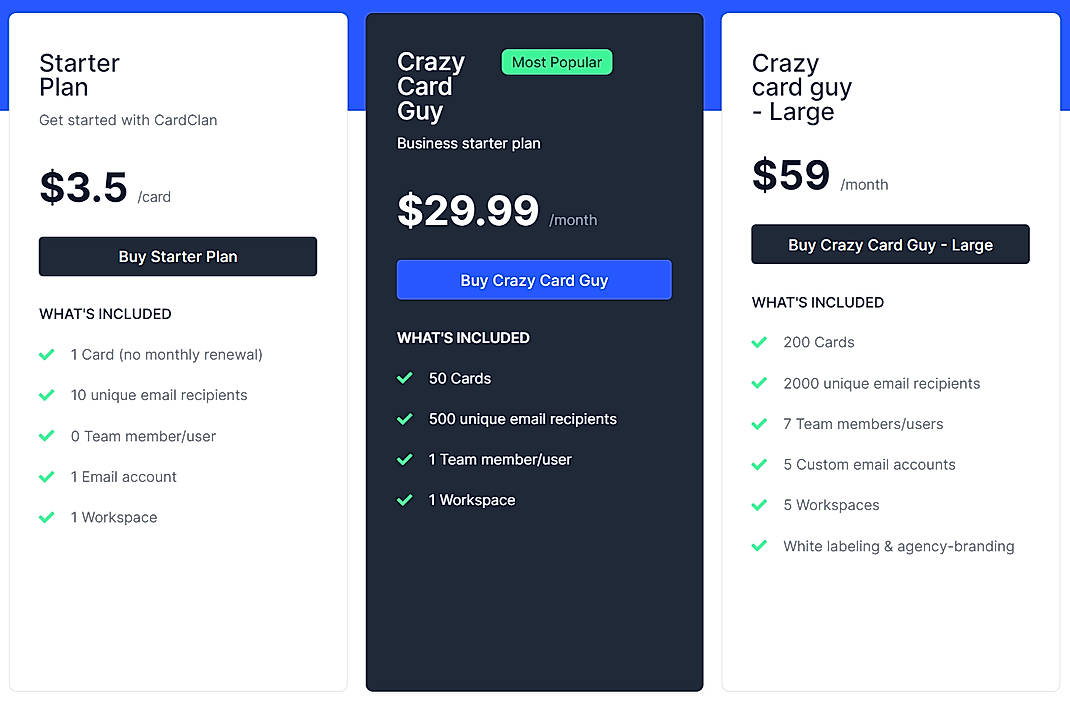Click the checkmark beside "1 Card (no monthly renewal)"
Viewport: 1070px width, 704px height.
(46, 354)
